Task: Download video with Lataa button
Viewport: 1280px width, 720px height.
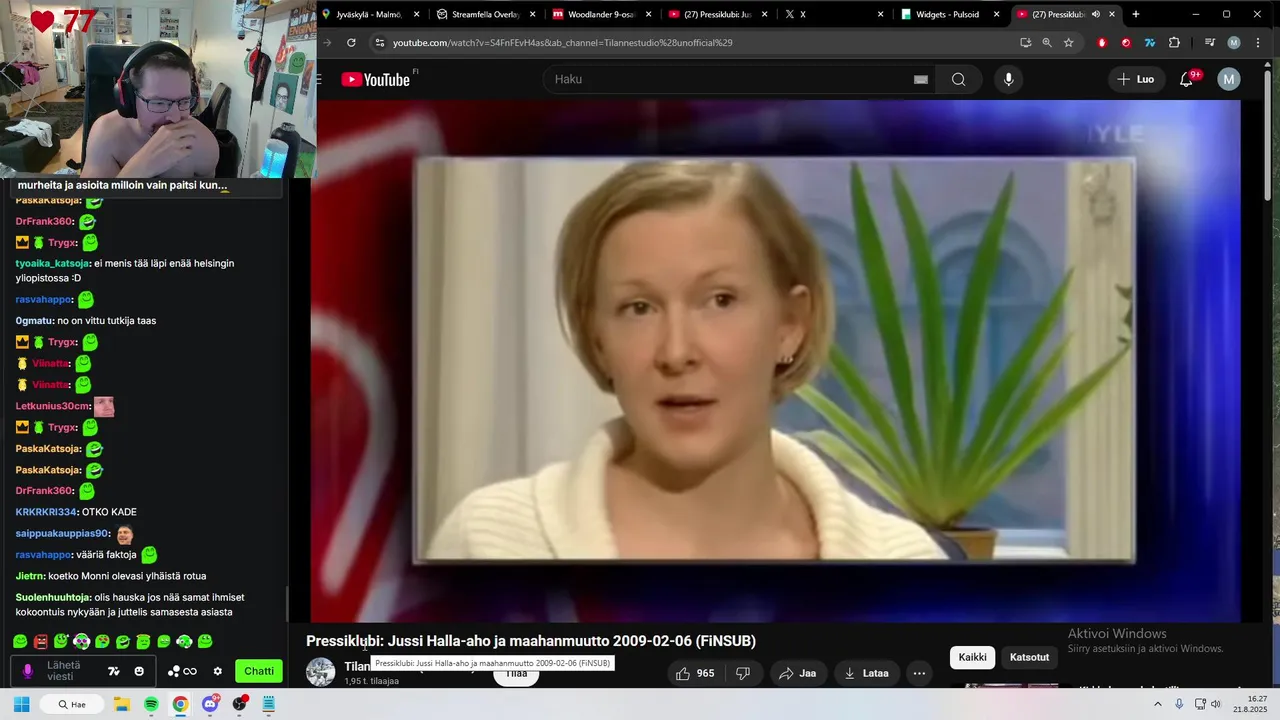Action: point(866,673)
